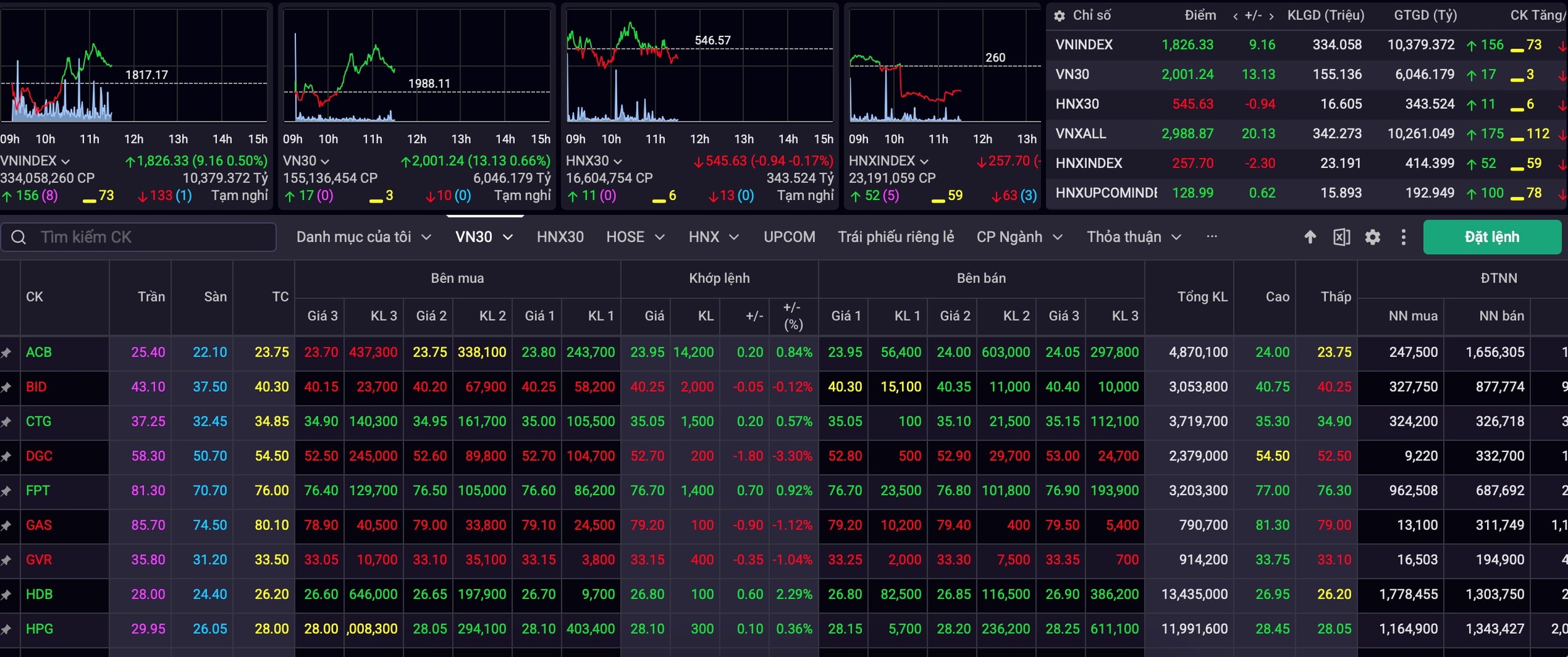
Task: Select VNINDEX row in the Chỉ số table
Action: coord(1307,45)
